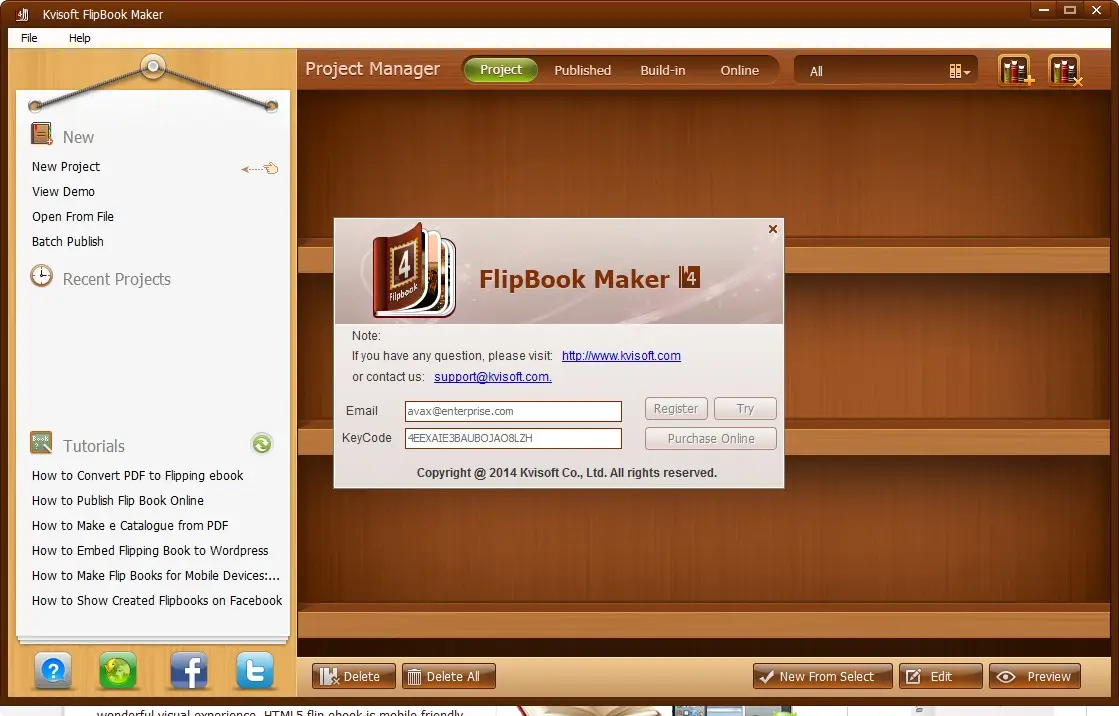This screenshot has height=716, width=1119.
Task: Click the Preview button
Action: point(1035,676)
